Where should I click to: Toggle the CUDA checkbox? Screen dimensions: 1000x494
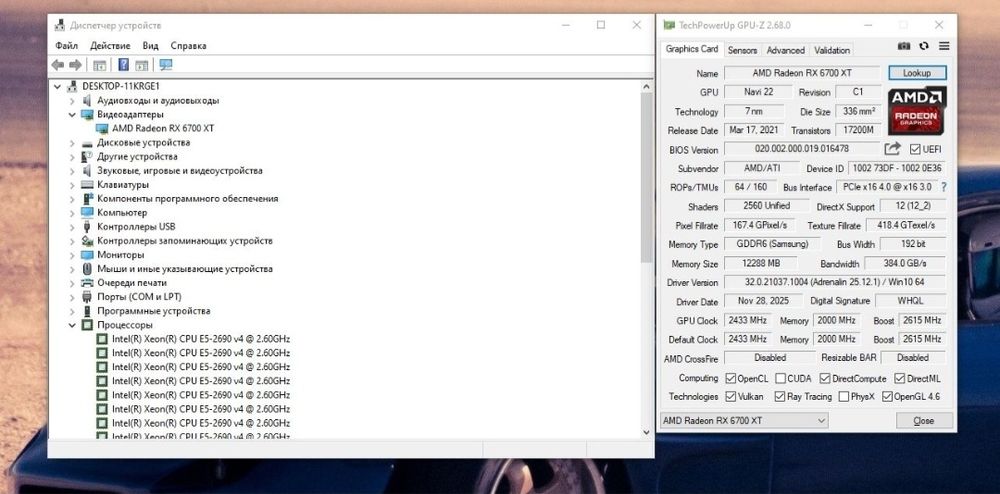pos(780,378)
